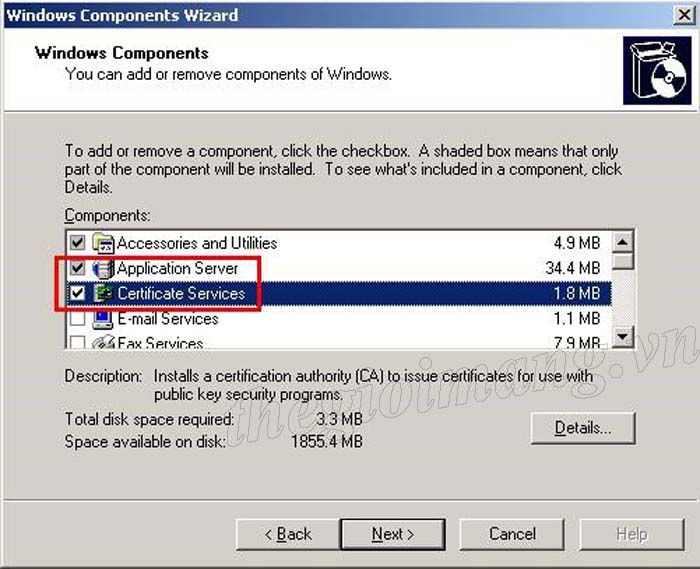Check the E-mail Services checkbox
Screen dimensions: 700x569
pos(78,319)
